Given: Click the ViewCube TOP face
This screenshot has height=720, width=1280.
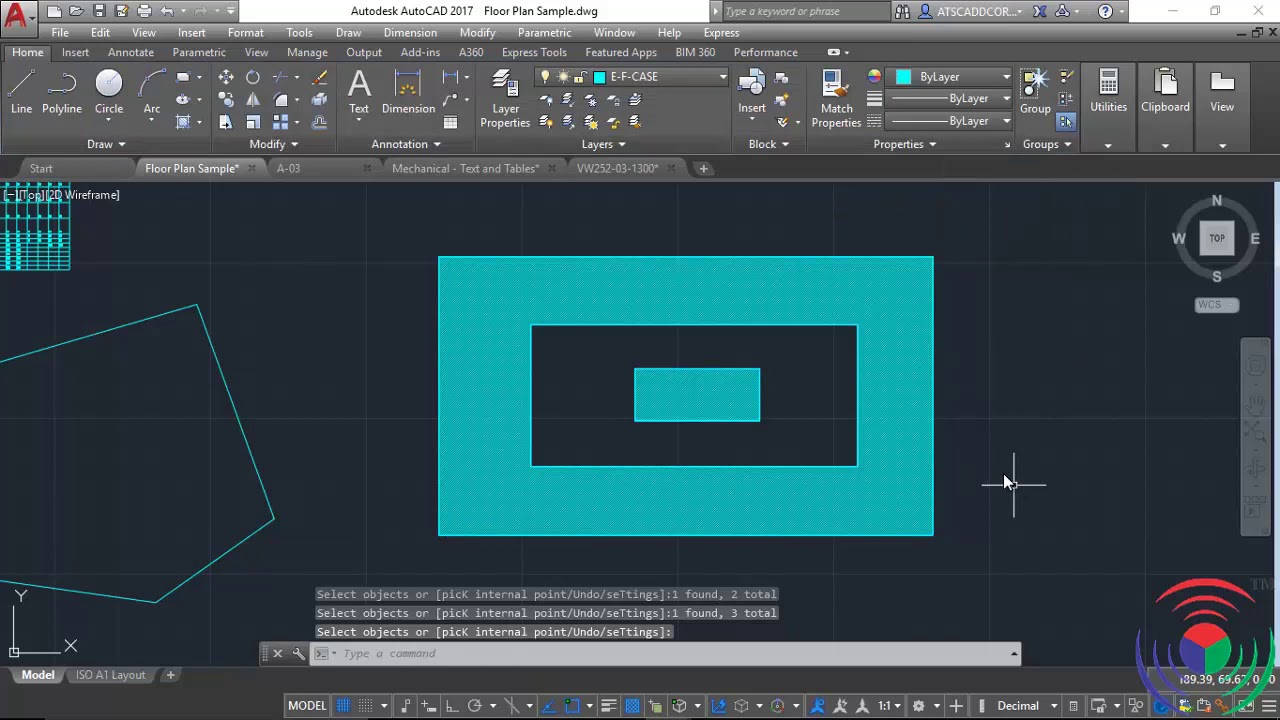Looking at the screenshot, I should click(1217, 238).
